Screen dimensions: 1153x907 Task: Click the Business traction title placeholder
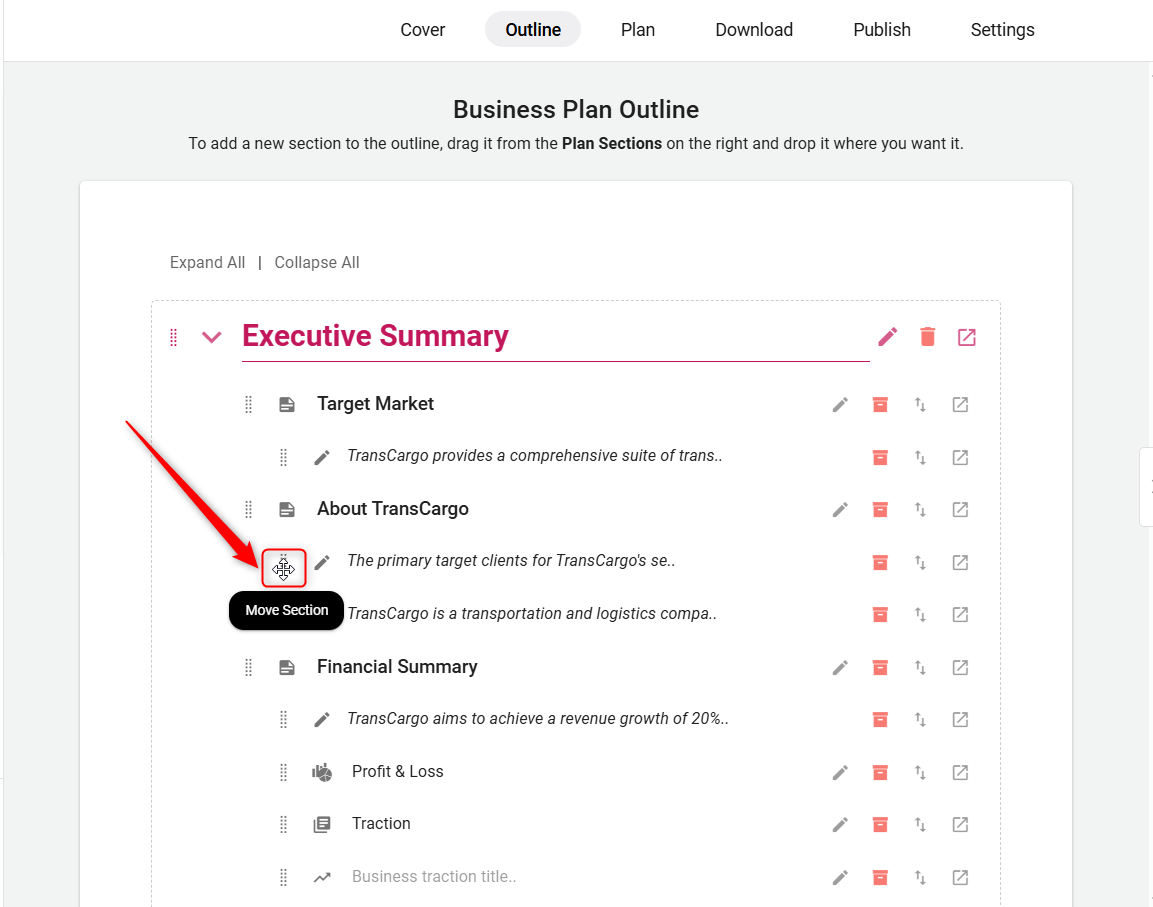(434, 877)
